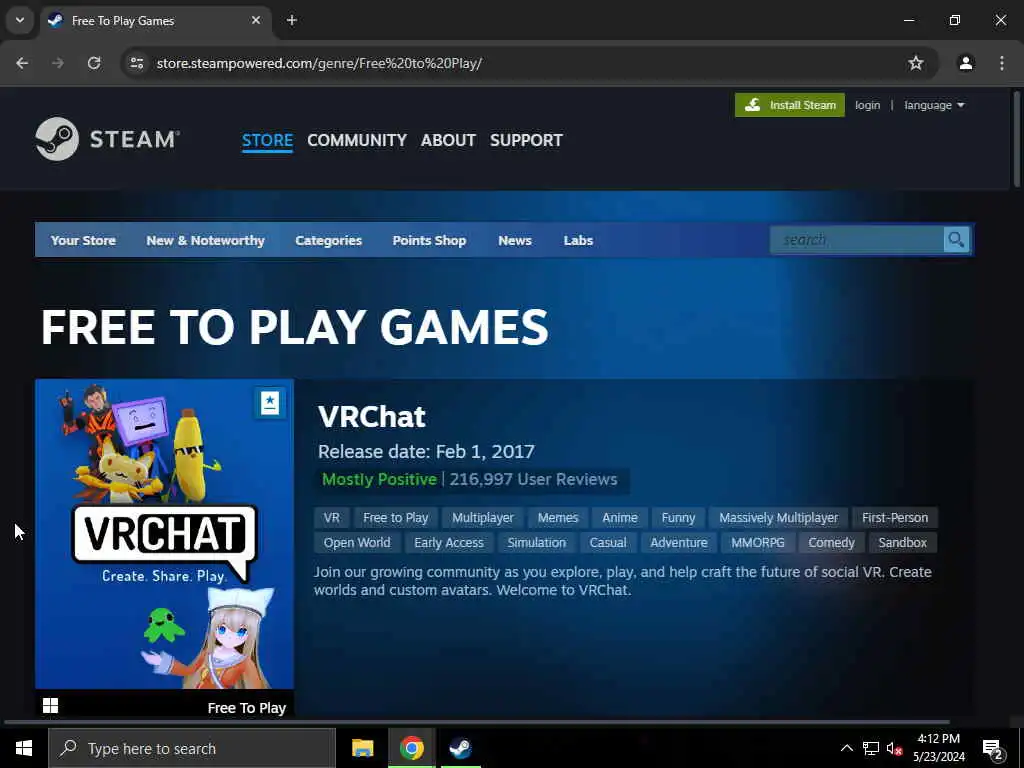This screenshot has height=768, width=1024.
Task: Select the Open World tag
Action: [357, 542]
